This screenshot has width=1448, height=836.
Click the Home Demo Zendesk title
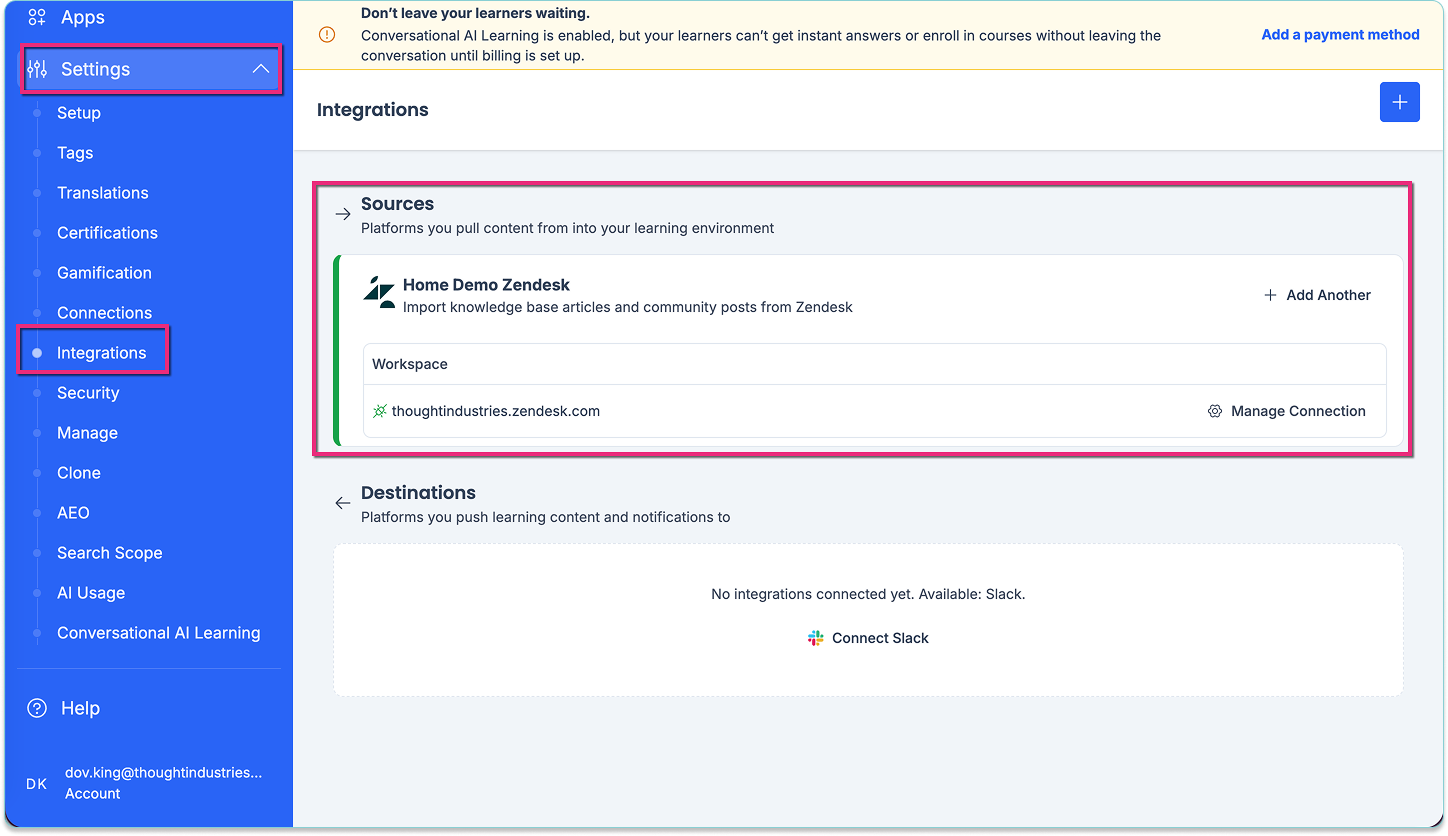(x=486, y=285)
